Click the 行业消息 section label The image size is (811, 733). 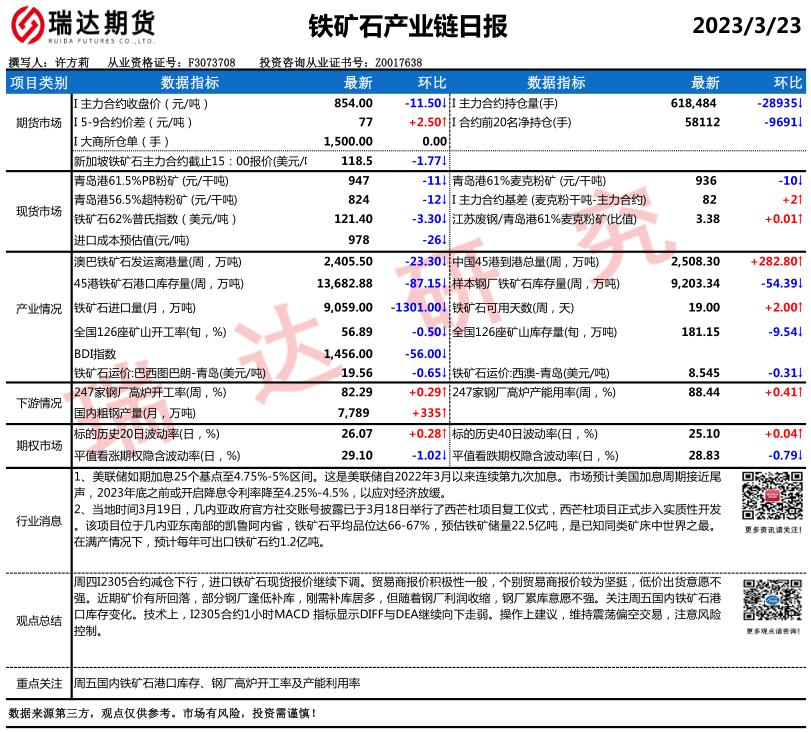coord(38,520)
